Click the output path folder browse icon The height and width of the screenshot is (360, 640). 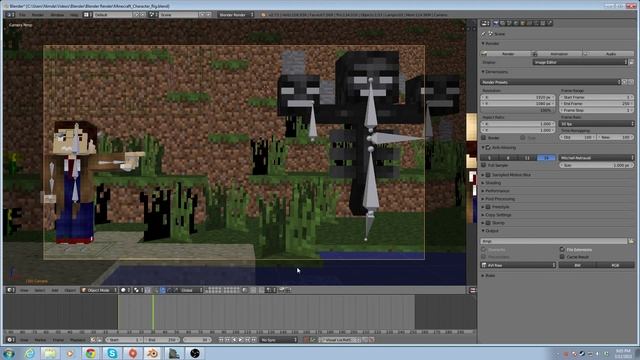click(x=631, y=241)
